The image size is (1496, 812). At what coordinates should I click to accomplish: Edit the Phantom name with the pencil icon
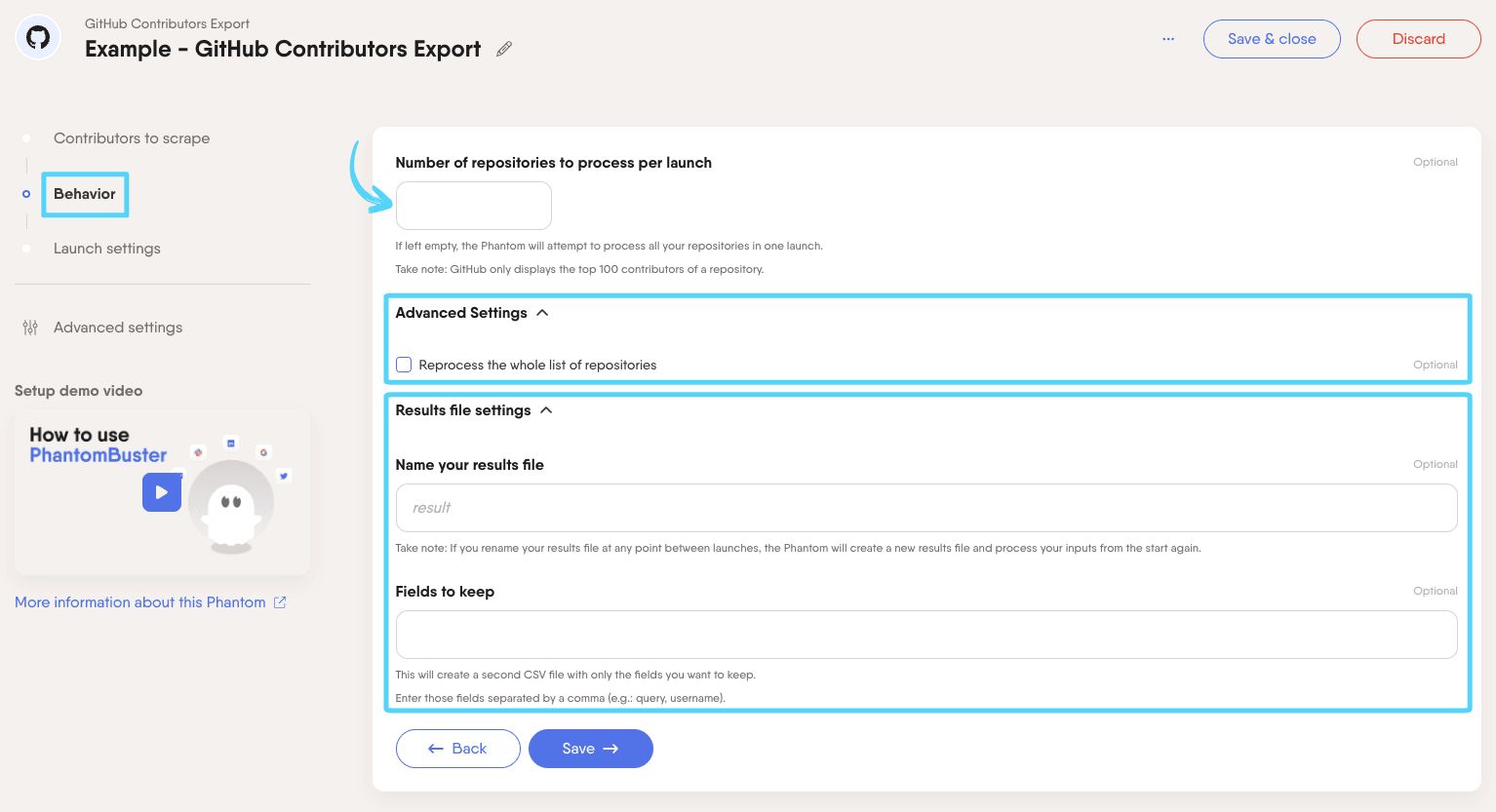click(x=504, y=49)
